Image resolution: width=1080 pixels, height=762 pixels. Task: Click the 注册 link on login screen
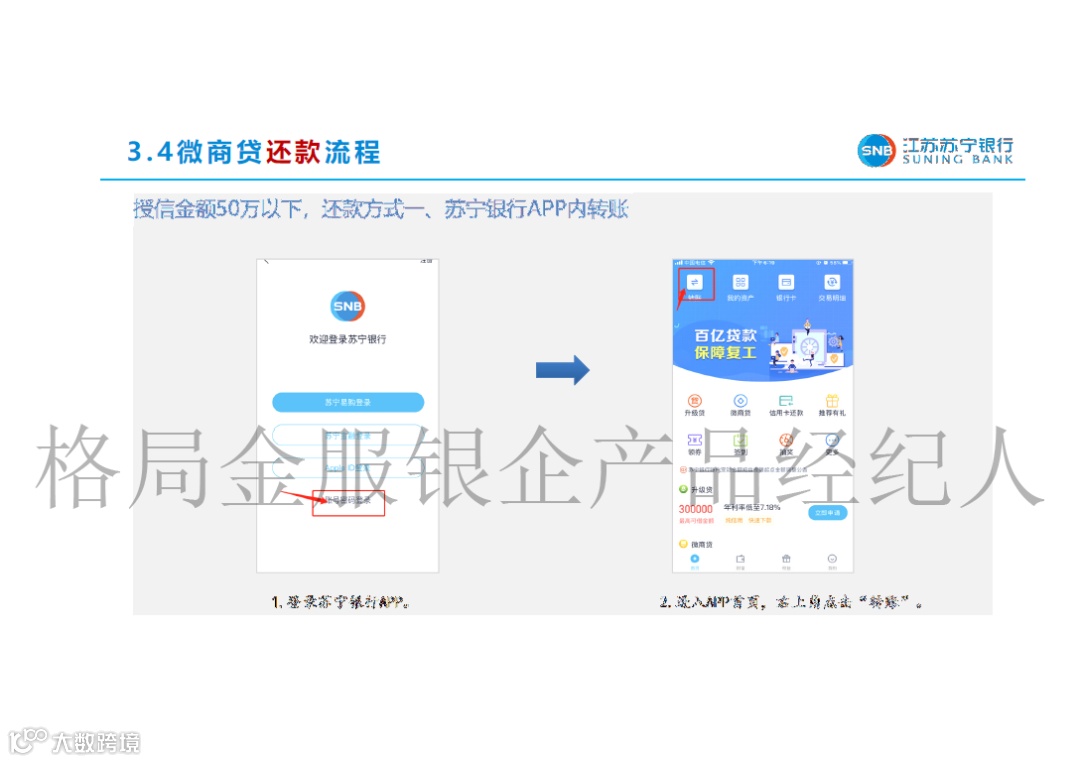[x=426, y=262]
